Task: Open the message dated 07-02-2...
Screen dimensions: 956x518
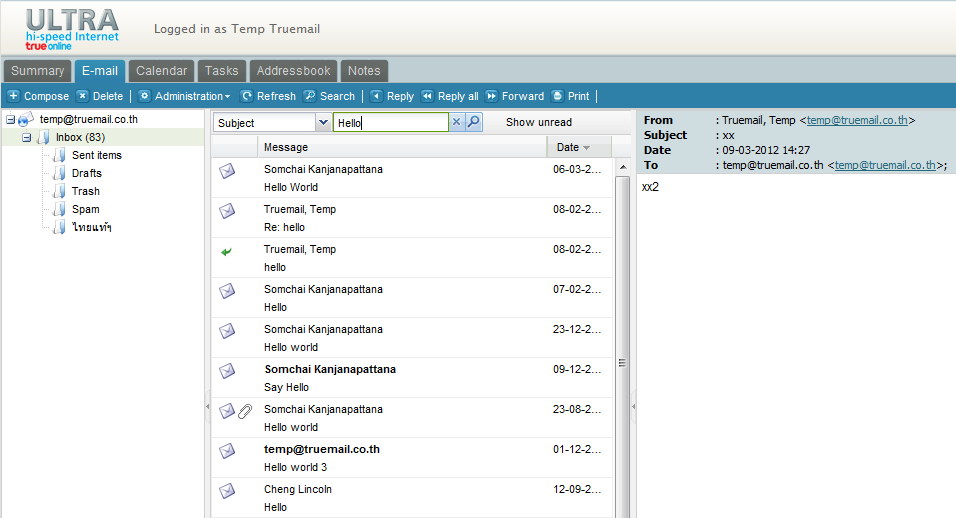Action: (412, 297)
